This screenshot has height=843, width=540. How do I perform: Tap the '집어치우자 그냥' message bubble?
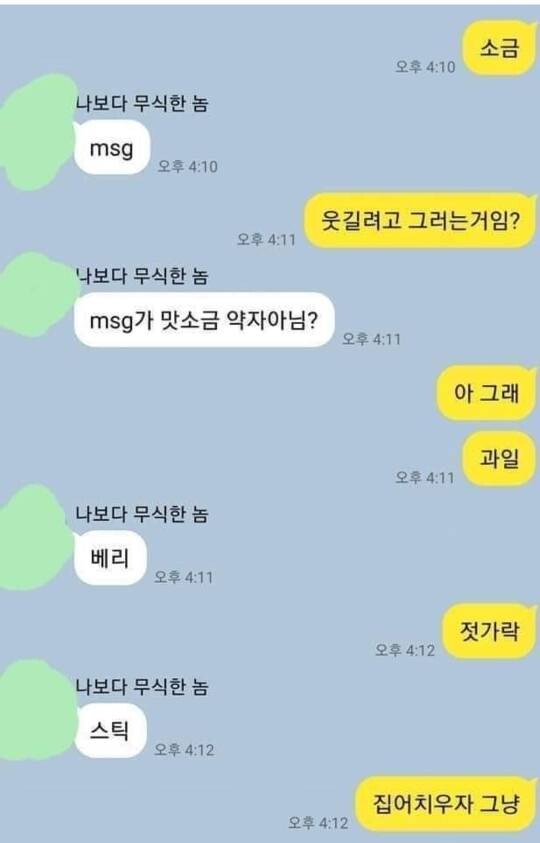pyautogui.click(x=446, y=804)
